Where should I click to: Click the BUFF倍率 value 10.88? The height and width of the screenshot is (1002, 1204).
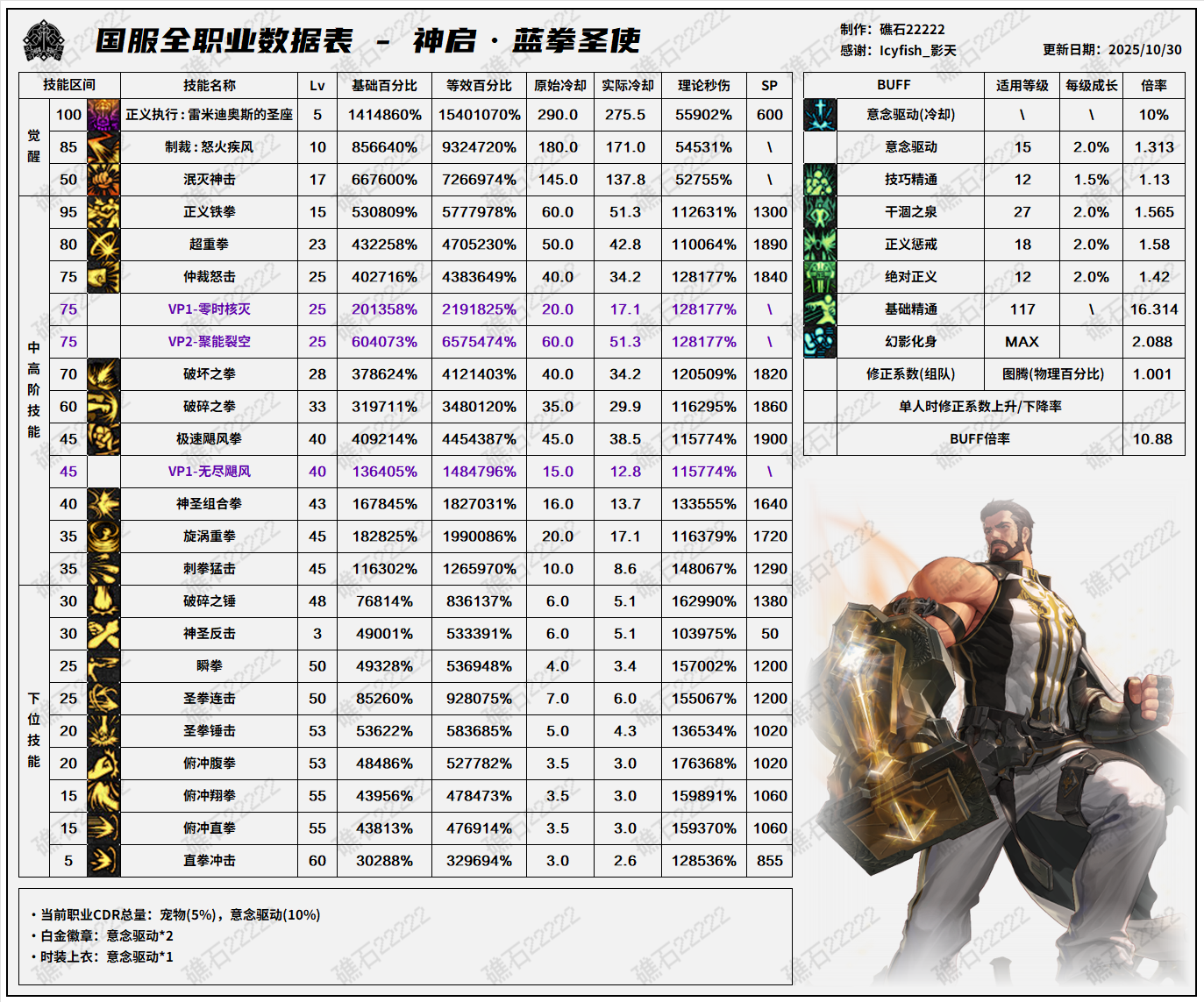1152,439
